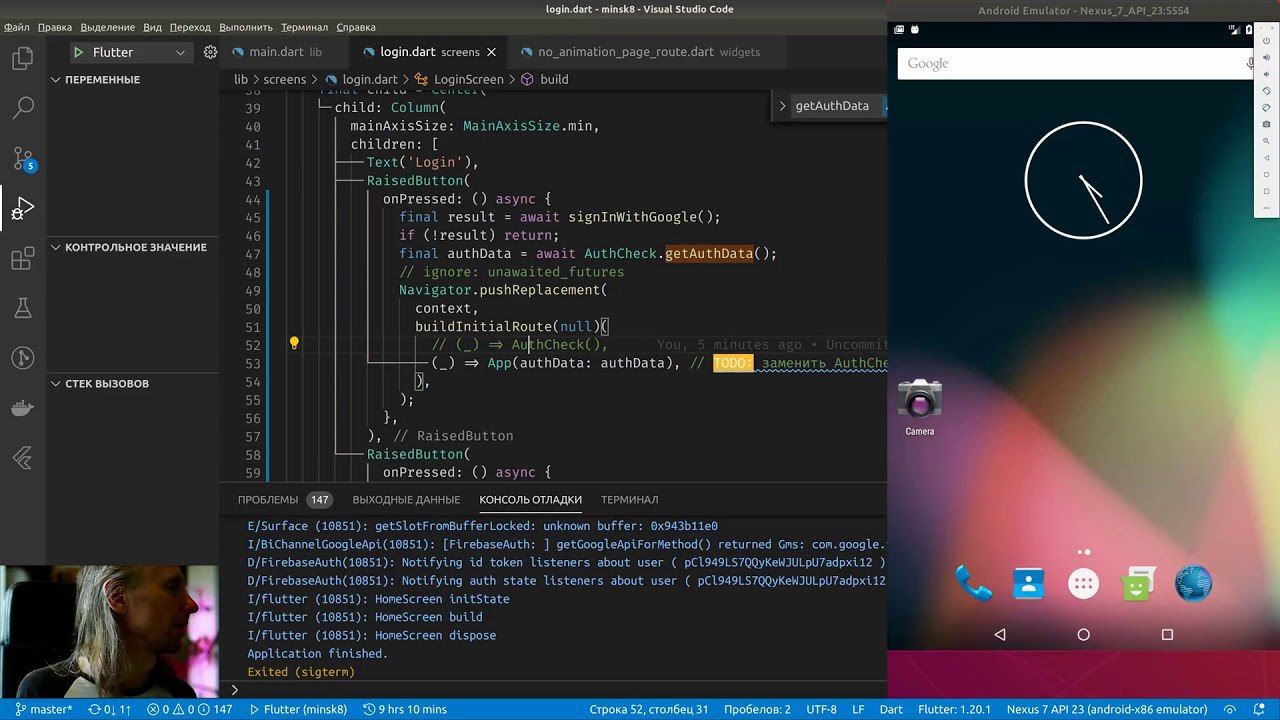Open the Переход menu
1280x720 pixels.
tap(190, 27)
